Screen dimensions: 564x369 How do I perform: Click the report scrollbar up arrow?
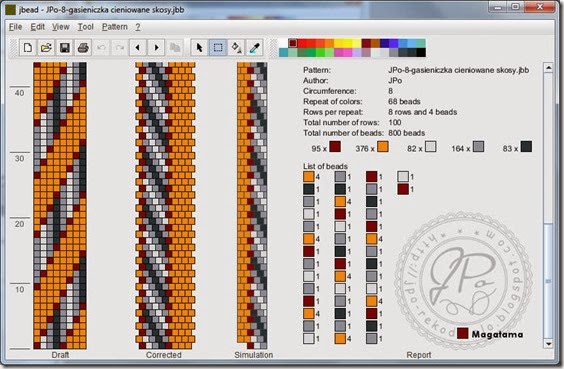(548, 68)
